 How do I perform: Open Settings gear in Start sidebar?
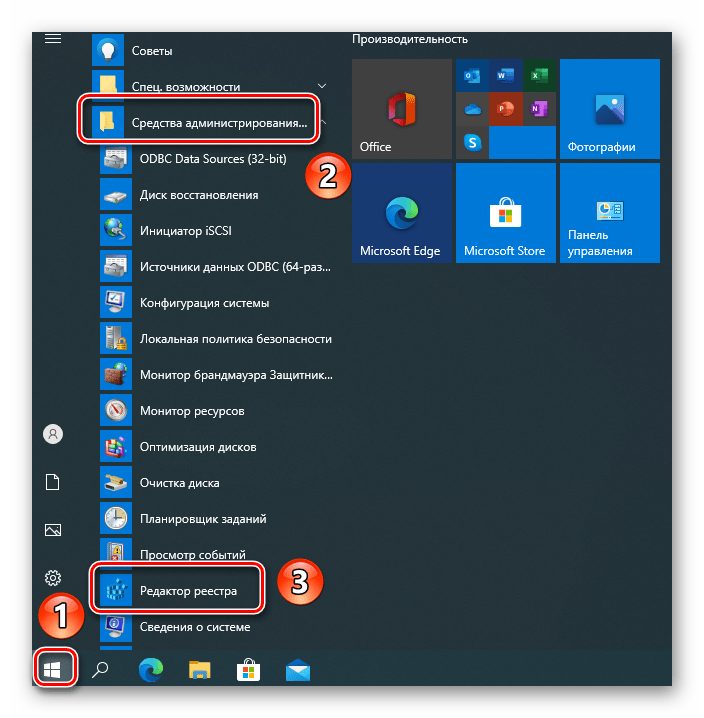[53, 578]
